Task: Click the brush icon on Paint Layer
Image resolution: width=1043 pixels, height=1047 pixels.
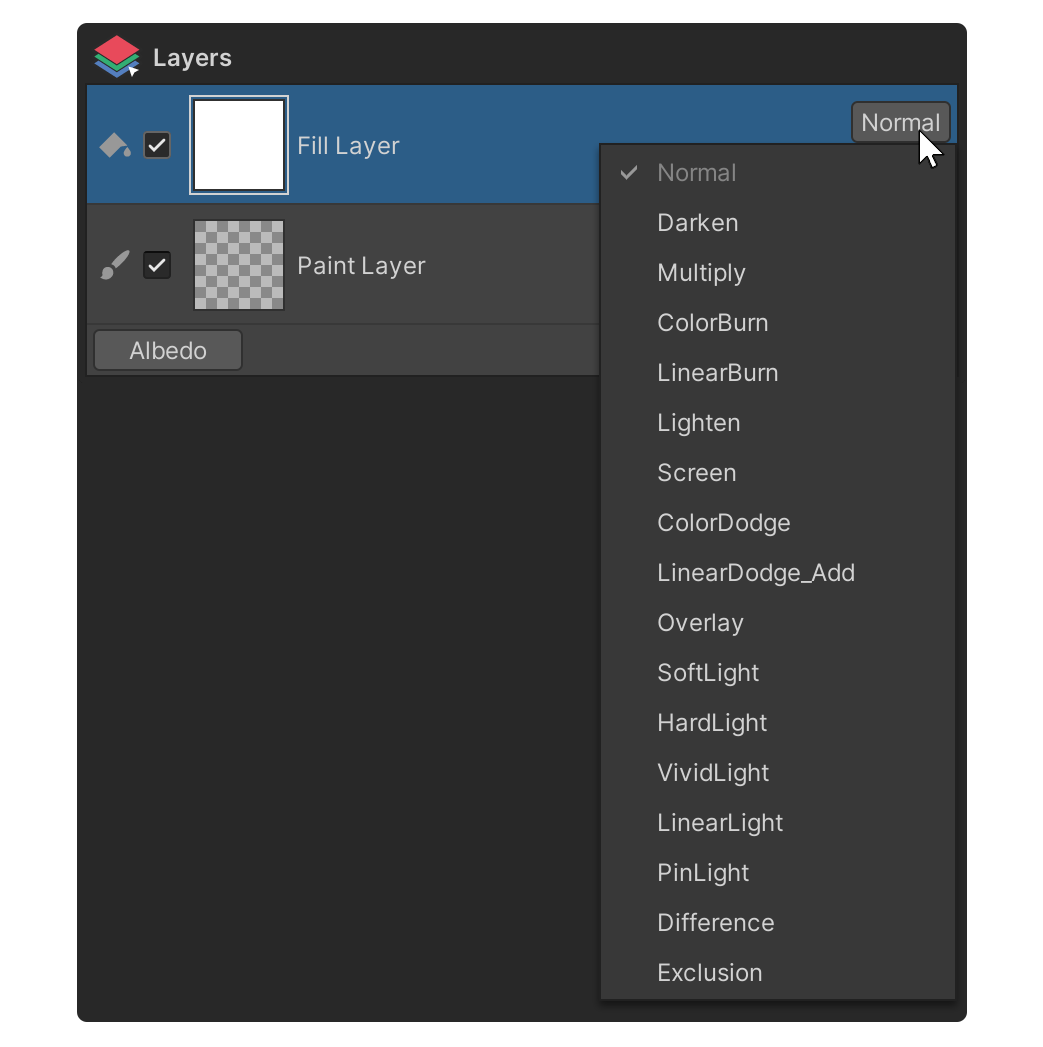Action: tap(115, 265)
